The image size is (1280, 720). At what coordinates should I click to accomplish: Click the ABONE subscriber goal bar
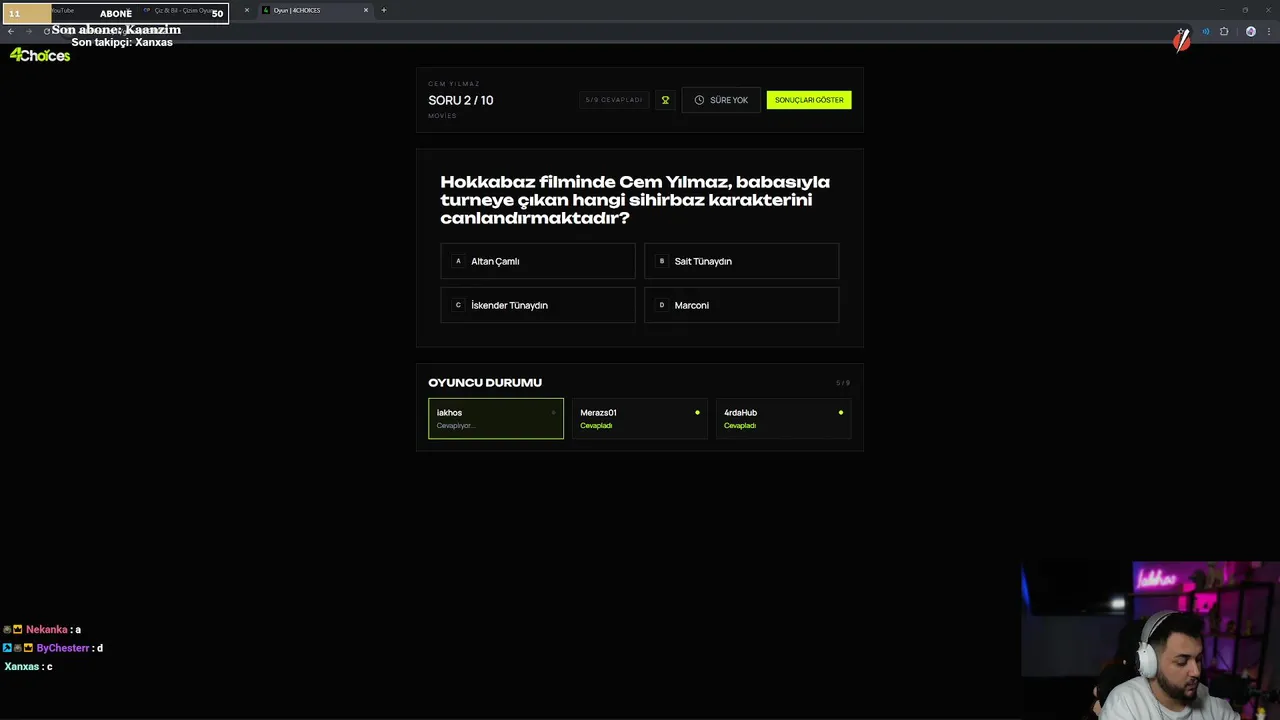[x=115, y=13]
